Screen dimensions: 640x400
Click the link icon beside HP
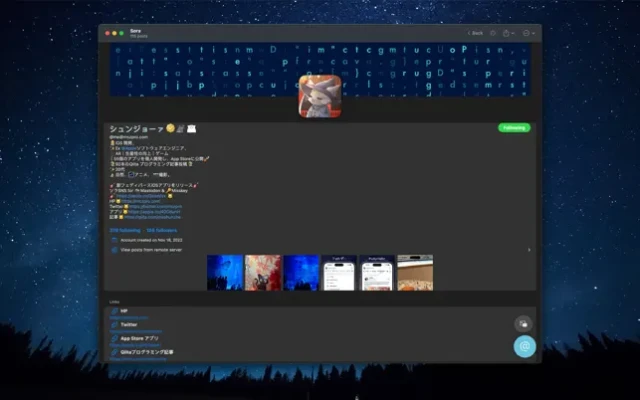[115, 311]
